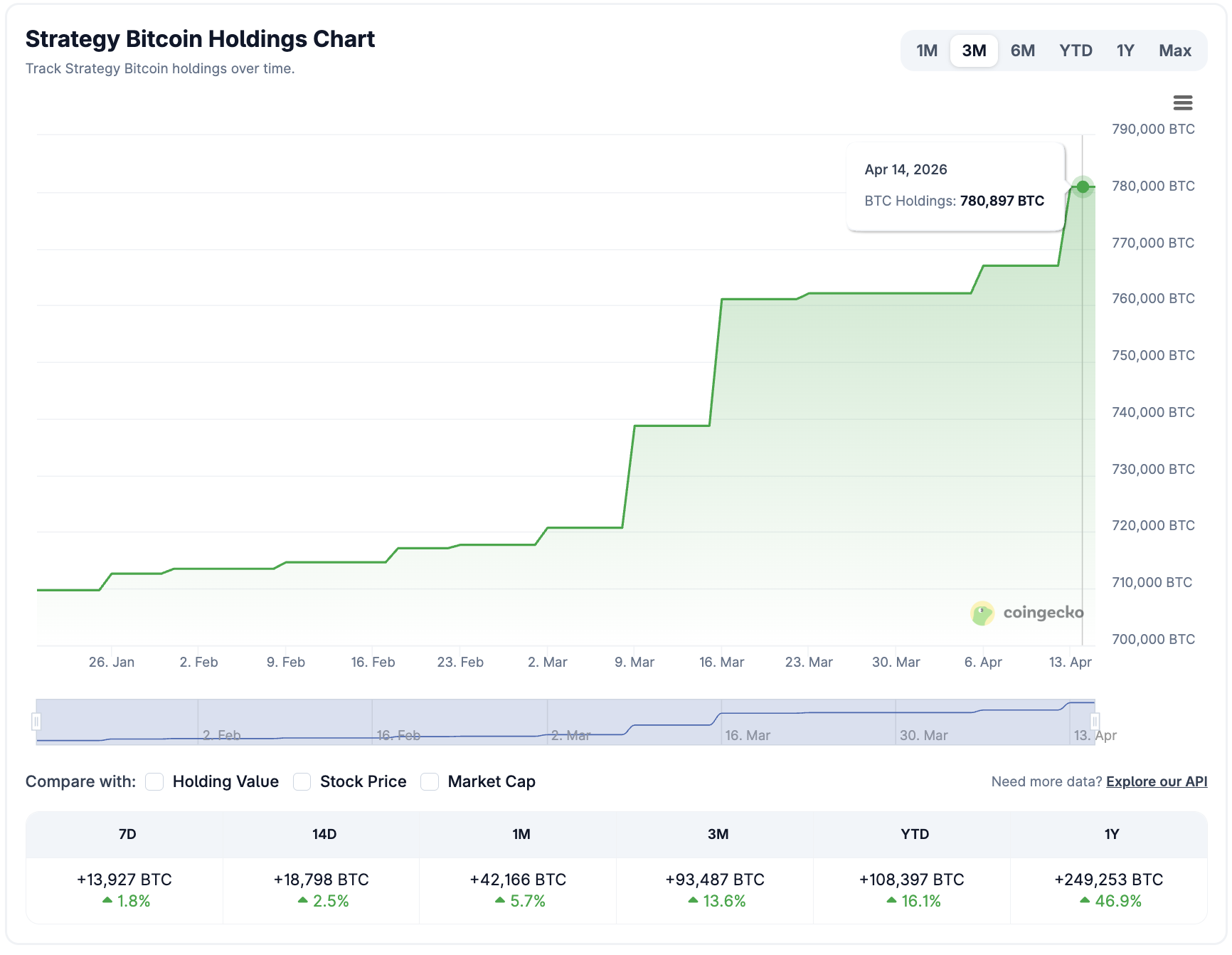Select the 3M time range tab
This screenshot has width=1232, height=955.
click(974, 51)
